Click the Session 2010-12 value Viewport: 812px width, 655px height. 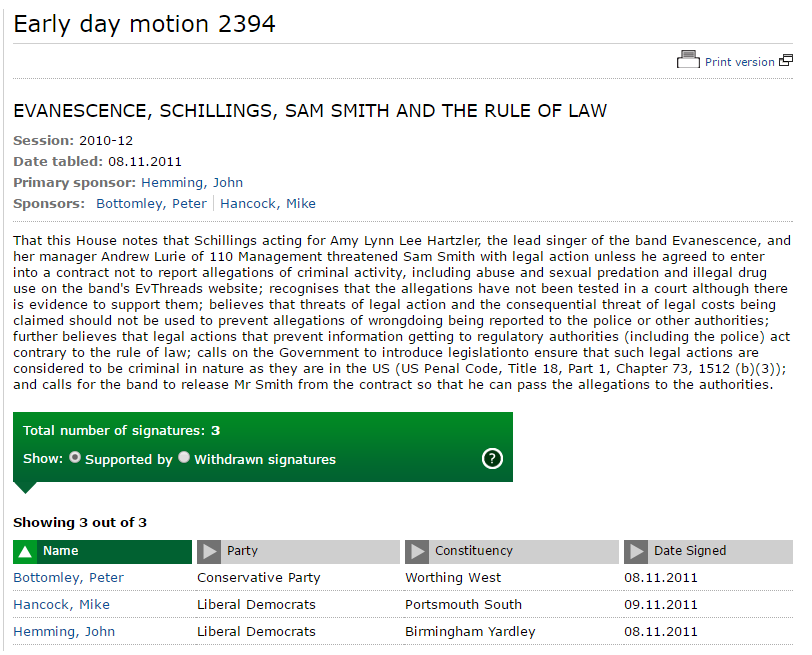tap(106, 141)
